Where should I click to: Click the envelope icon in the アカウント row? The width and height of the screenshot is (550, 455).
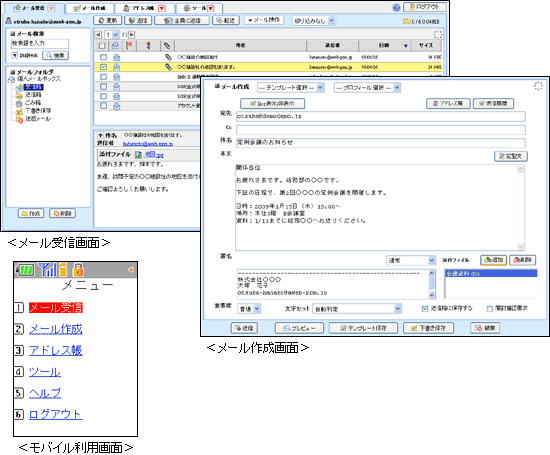point(116,106)
